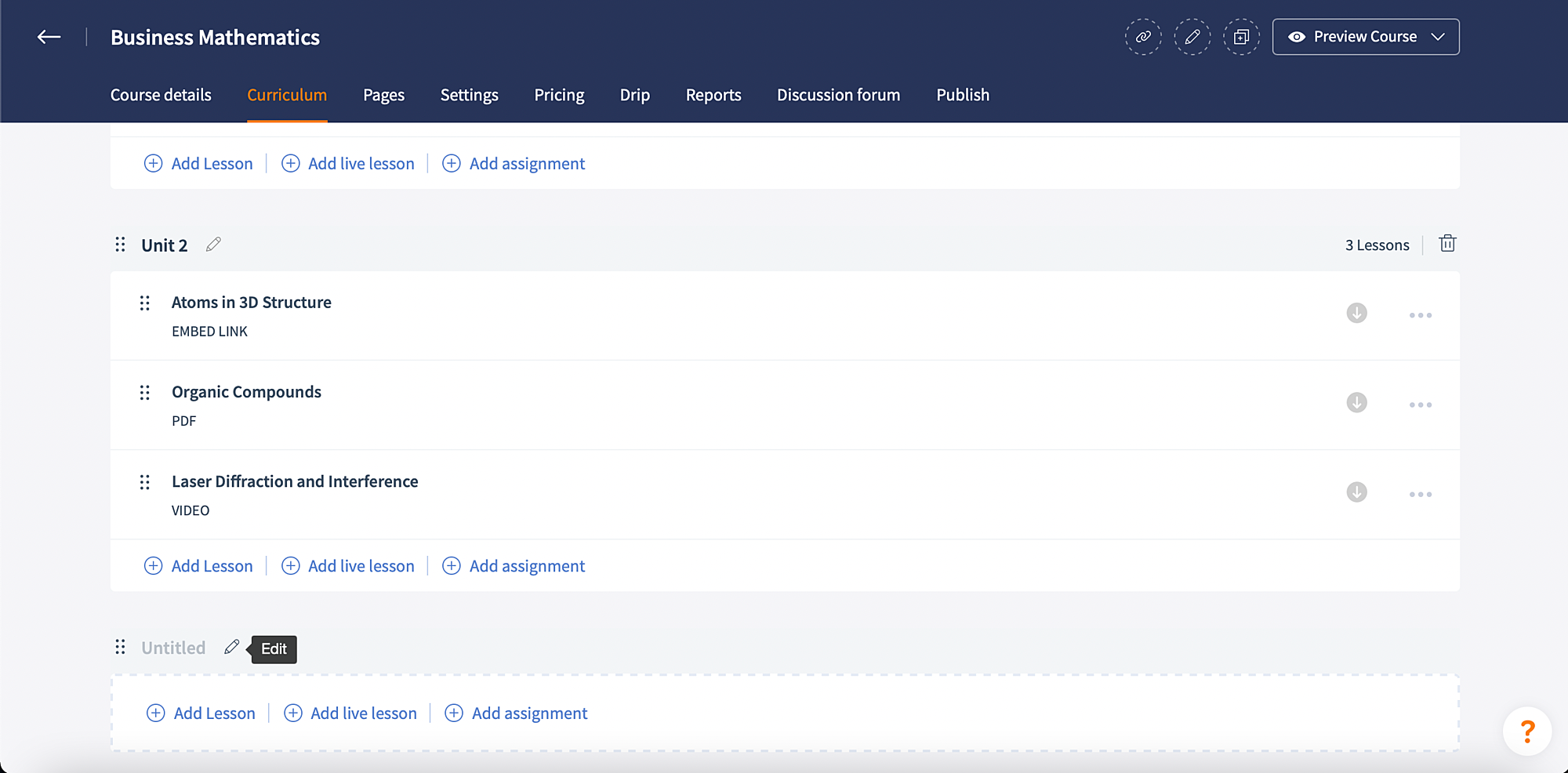Open three-dot menu for Organic Compounds
The width and height of the screenshot is (1568, 773).
click(1420, 405)
